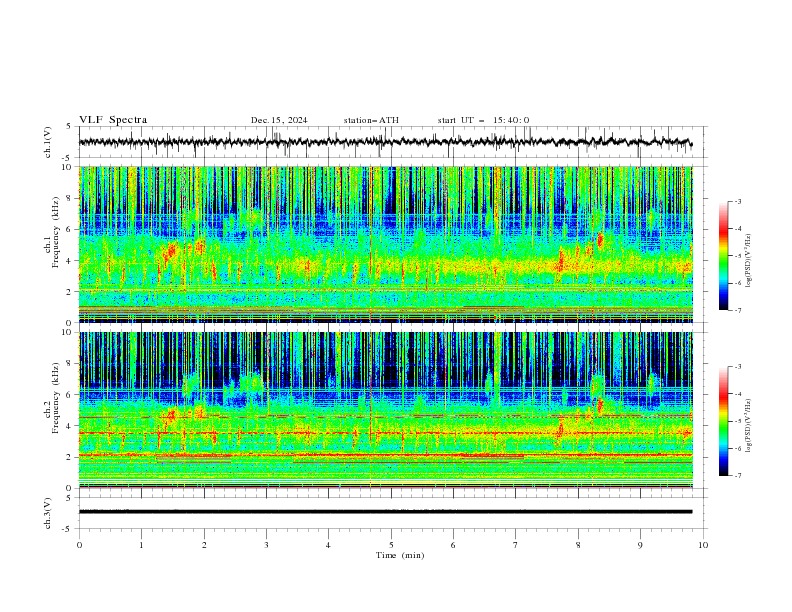Image resolution: width=792 pixels, height=612 pixels.
Task: Click the time axis tick label "0"
Action: [x=79, y=545]
